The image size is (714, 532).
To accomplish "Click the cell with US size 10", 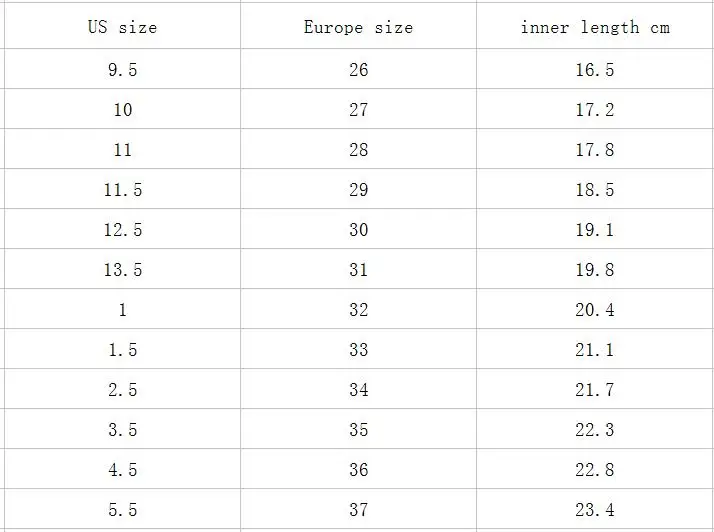I will pos(122,109).
